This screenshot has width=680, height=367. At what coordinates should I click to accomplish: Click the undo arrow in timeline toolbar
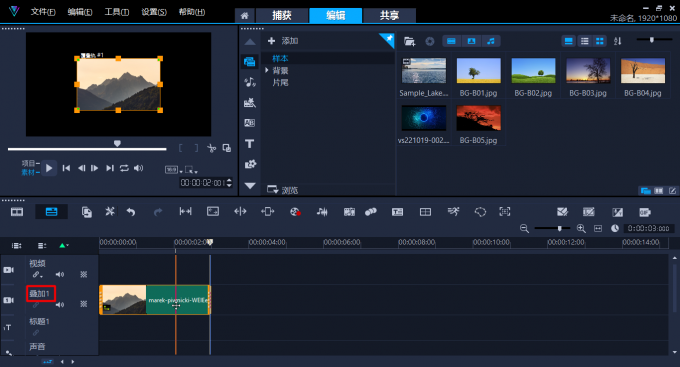[x=131, y=212]
